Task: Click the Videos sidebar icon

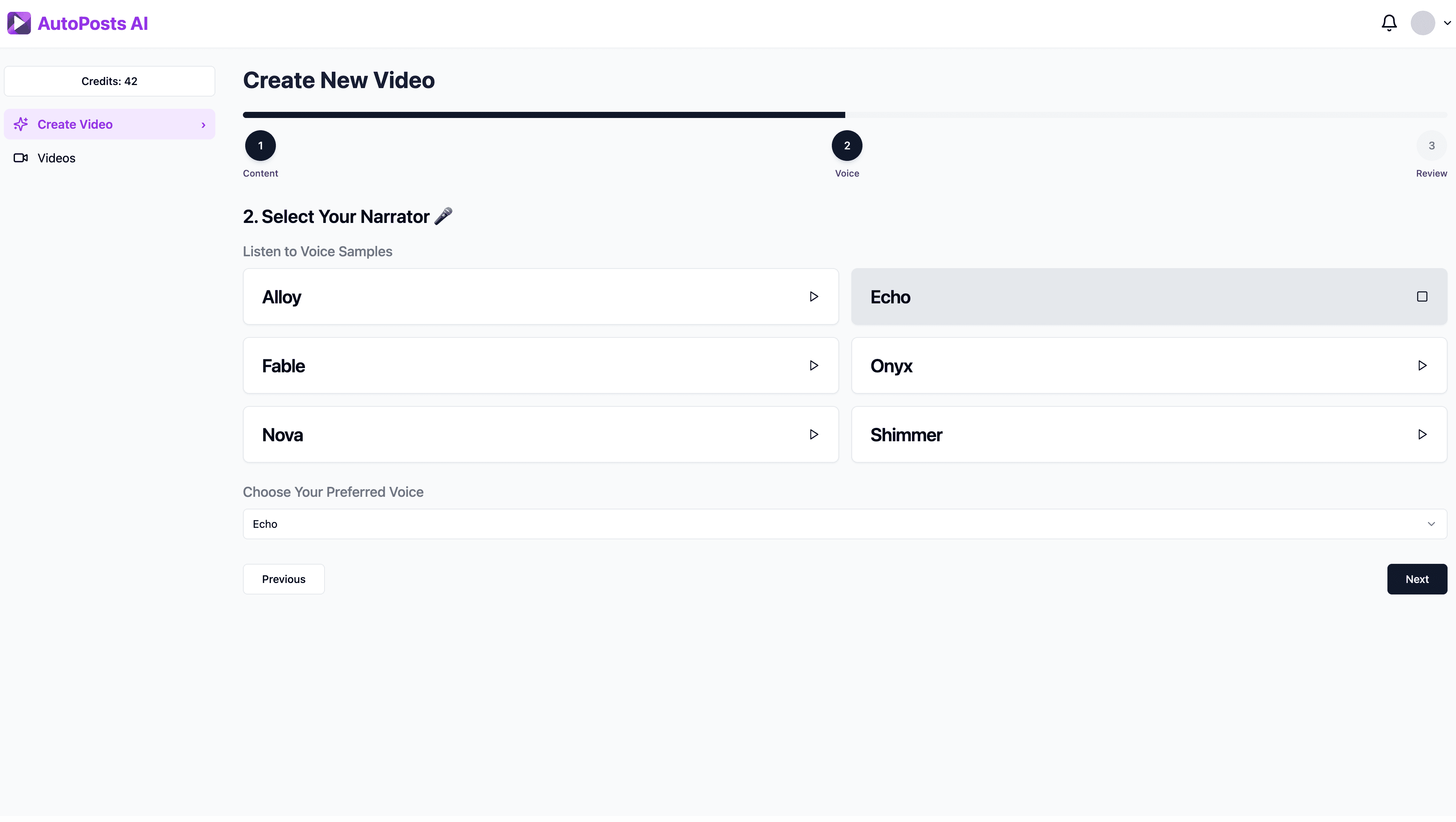Action: point(20,158)
